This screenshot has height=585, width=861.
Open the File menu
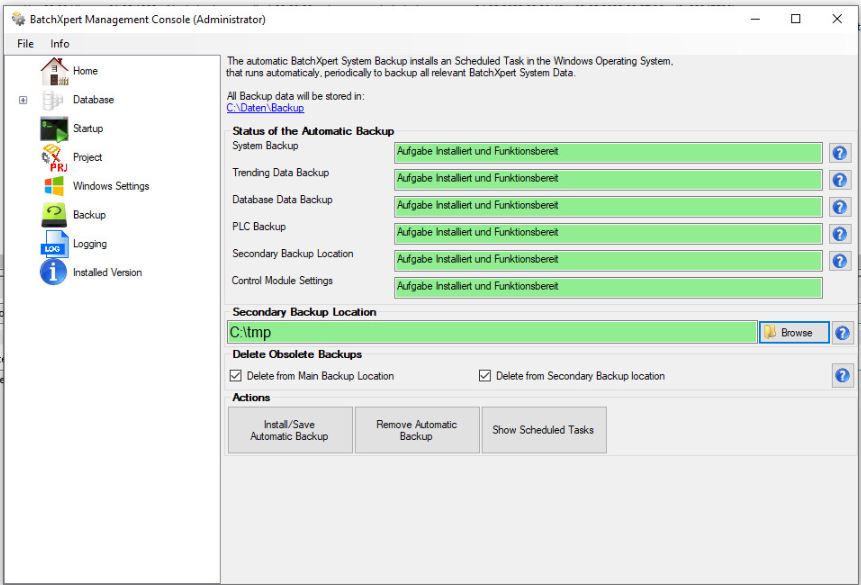click(x=25, y=44)
